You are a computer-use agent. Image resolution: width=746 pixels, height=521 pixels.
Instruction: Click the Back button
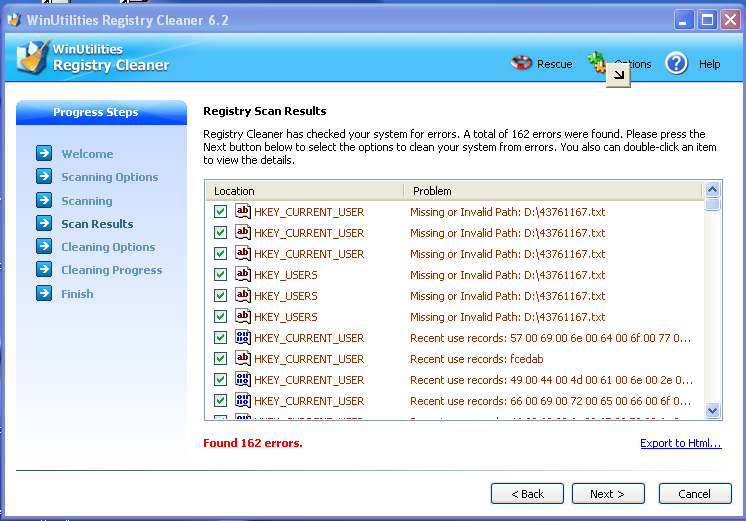pyautogui.click(x=527, y=494)
